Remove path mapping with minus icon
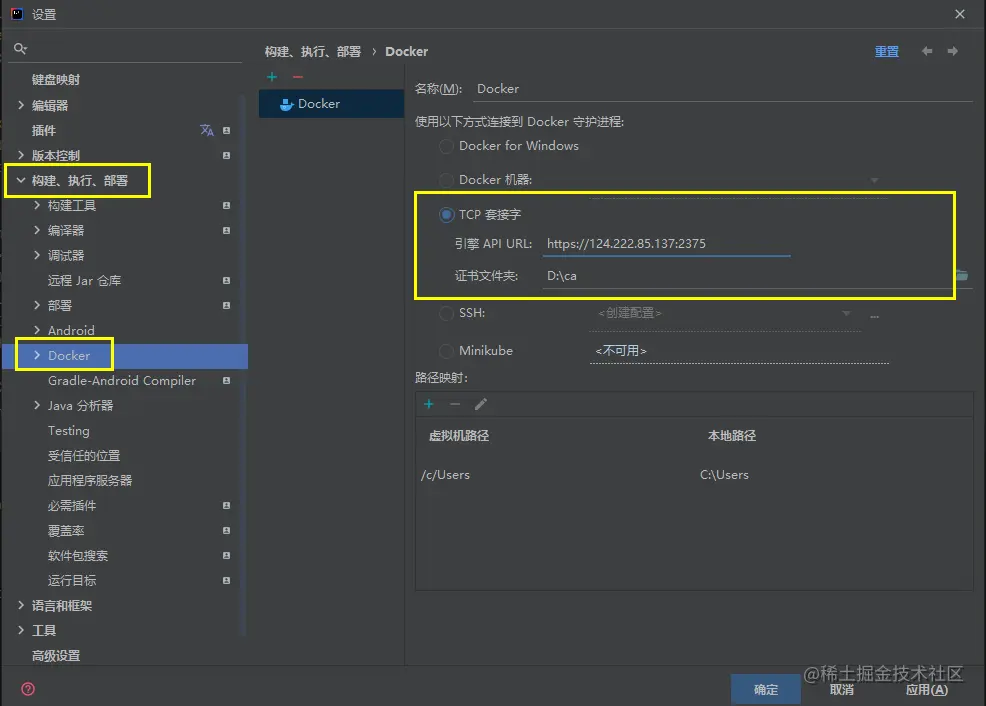This screenshot has height=706, width=986. point(455,404)
